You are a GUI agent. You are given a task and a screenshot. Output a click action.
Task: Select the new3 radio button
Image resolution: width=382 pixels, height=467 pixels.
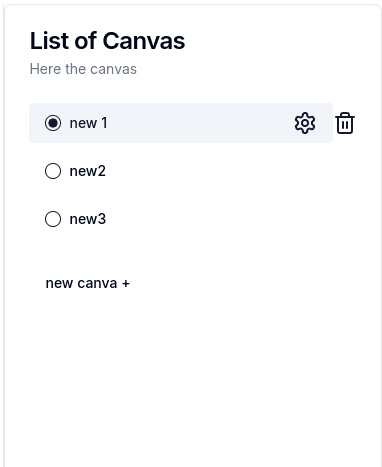click(x=53, y=219)
